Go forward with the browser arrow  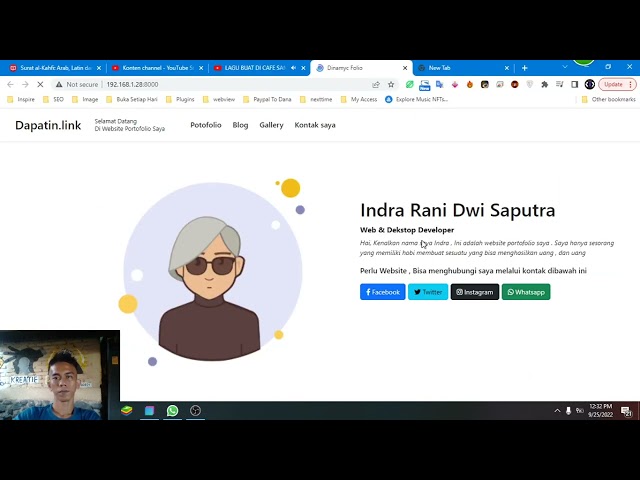[x=25, y=84]
